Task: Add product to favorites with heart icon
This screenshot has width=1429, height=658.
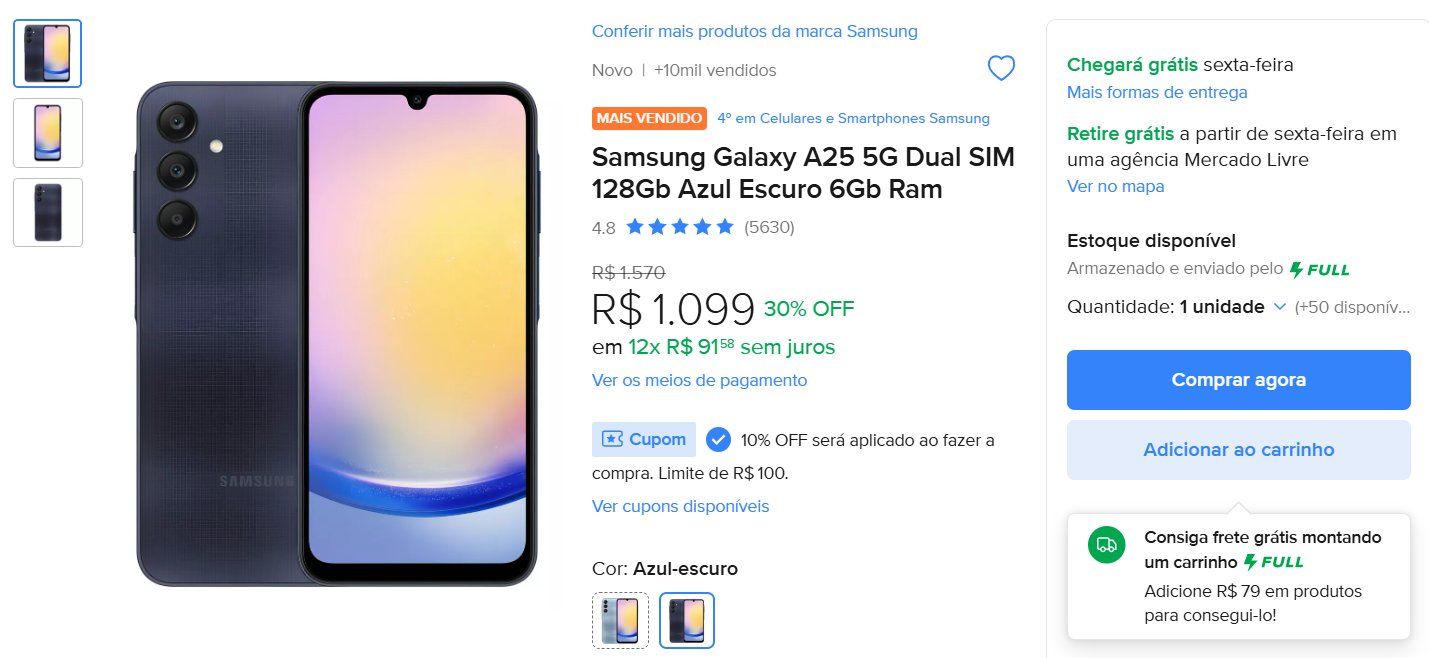Action: (1001, 68)
